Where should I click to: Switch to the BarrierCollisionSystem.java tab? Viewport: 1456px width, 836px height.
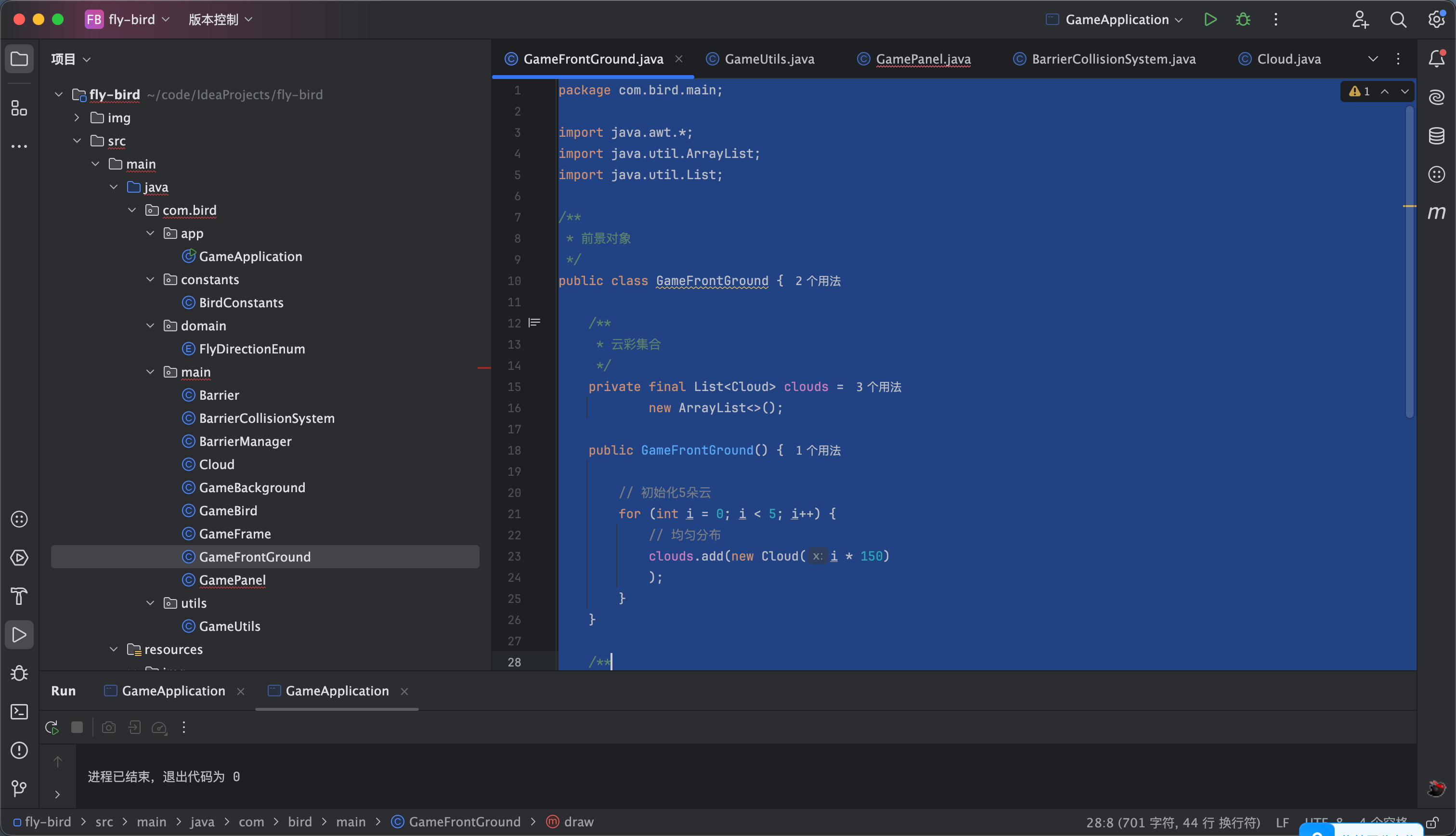1105,59
